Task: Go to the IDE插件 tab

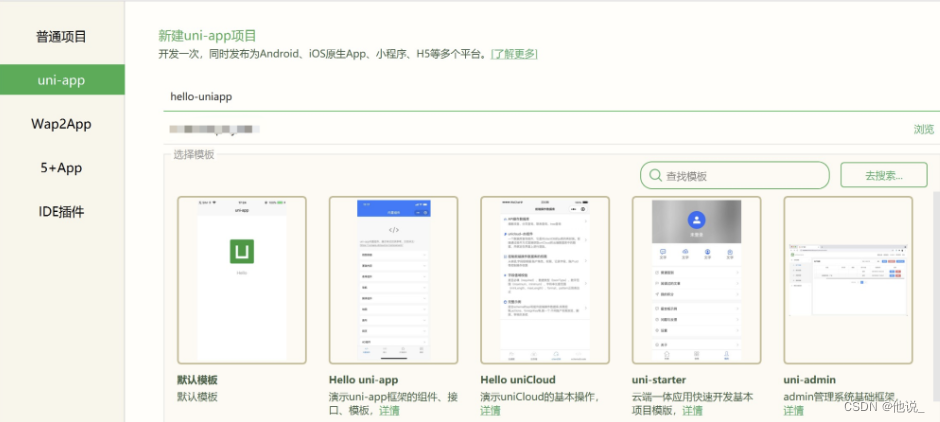Action: pos(62,212)
